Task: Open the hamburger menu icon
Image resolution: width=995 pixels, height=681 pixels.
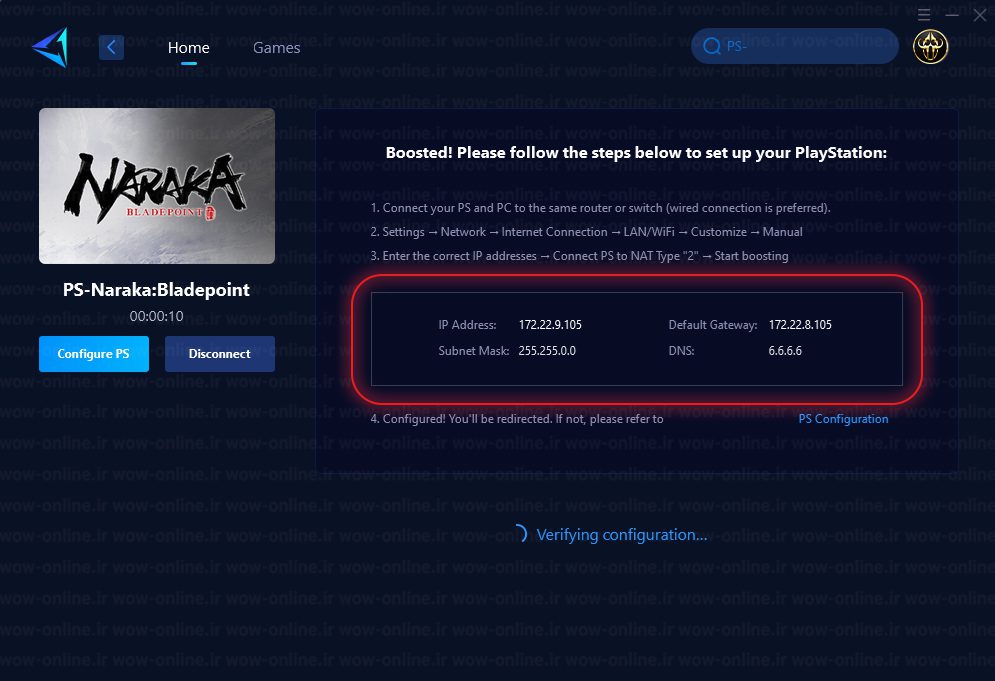Action: point(924,14)
